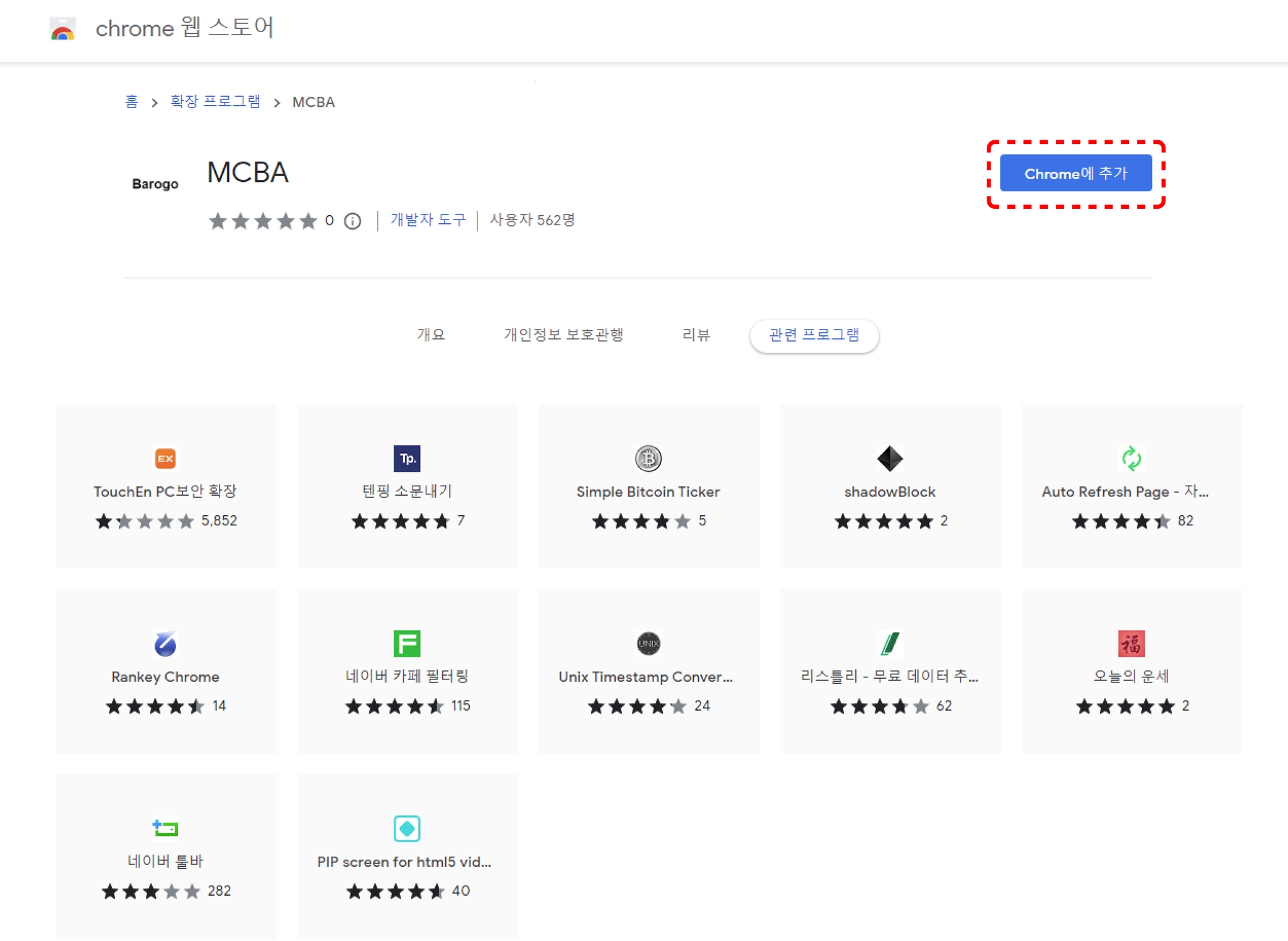Select the Auto Refresh Page green arrows icon

click(1131, 458)
